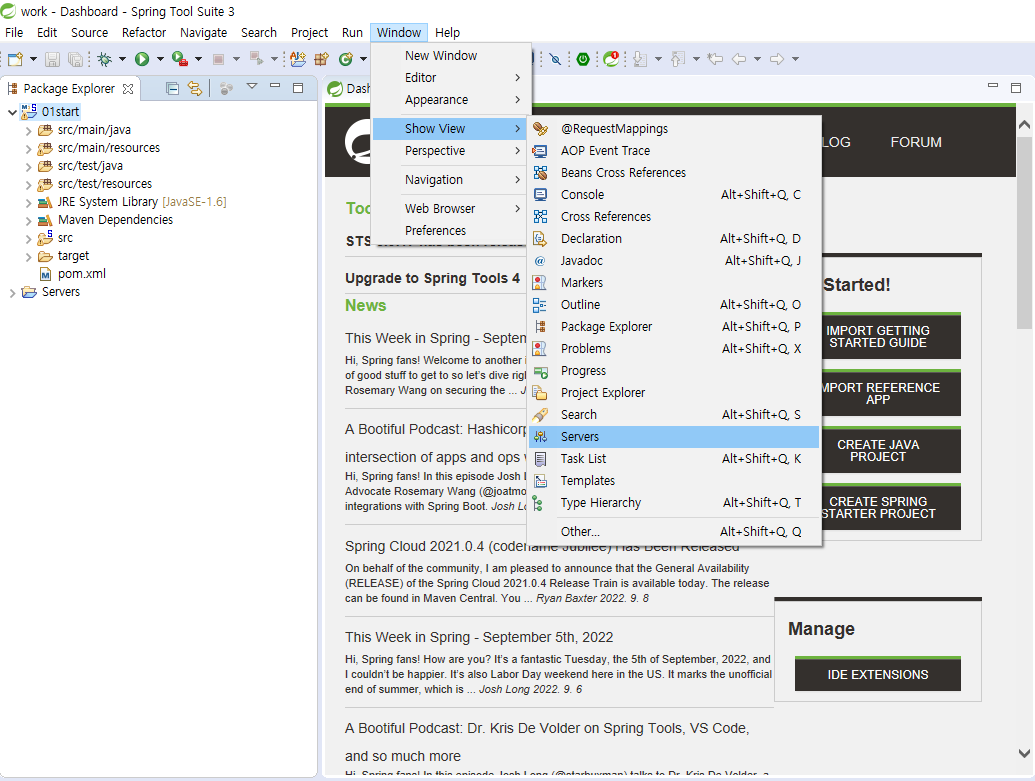The width and height of the screenshot is (1035, 781).
Task: Click the Forward navigation arrow icon
Action: pyautogui.click(x=777, y=59)
